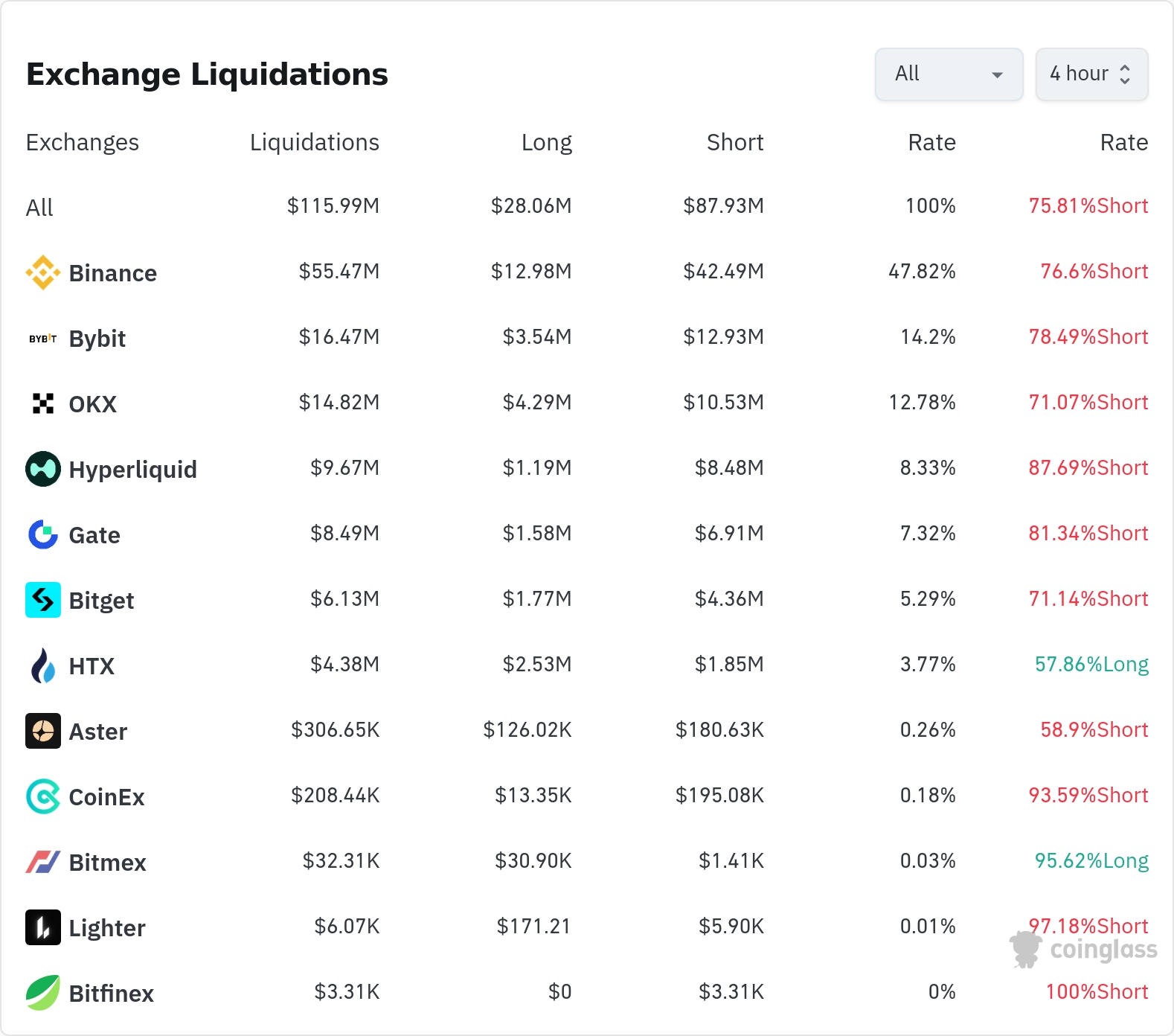
Task: Open the All symbols dropdown
Action: 949,74
